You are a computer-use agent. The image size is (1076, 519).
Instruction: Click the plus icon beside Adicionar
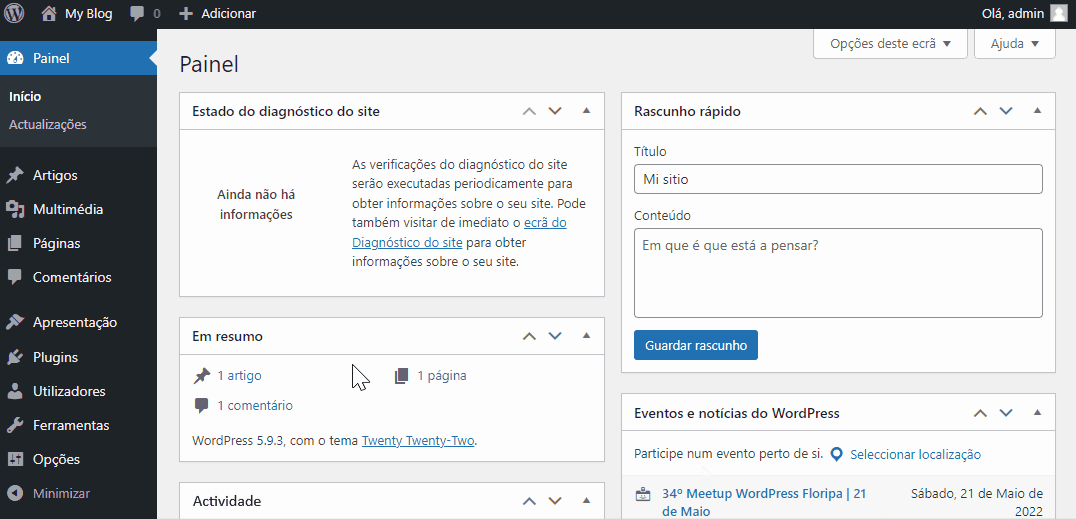(185, 14)
